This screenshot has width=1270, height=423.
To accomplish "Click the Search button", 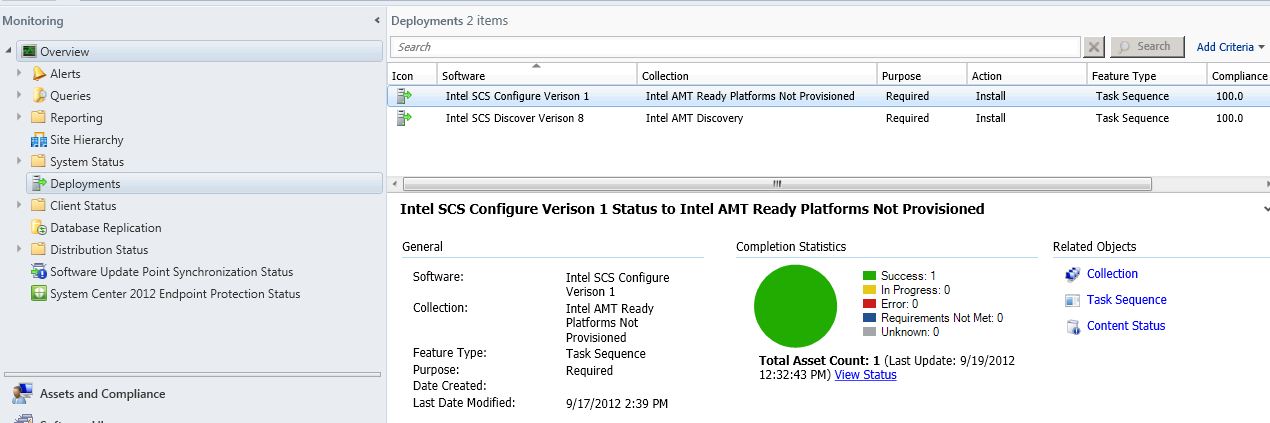I will coord(1146,47).
